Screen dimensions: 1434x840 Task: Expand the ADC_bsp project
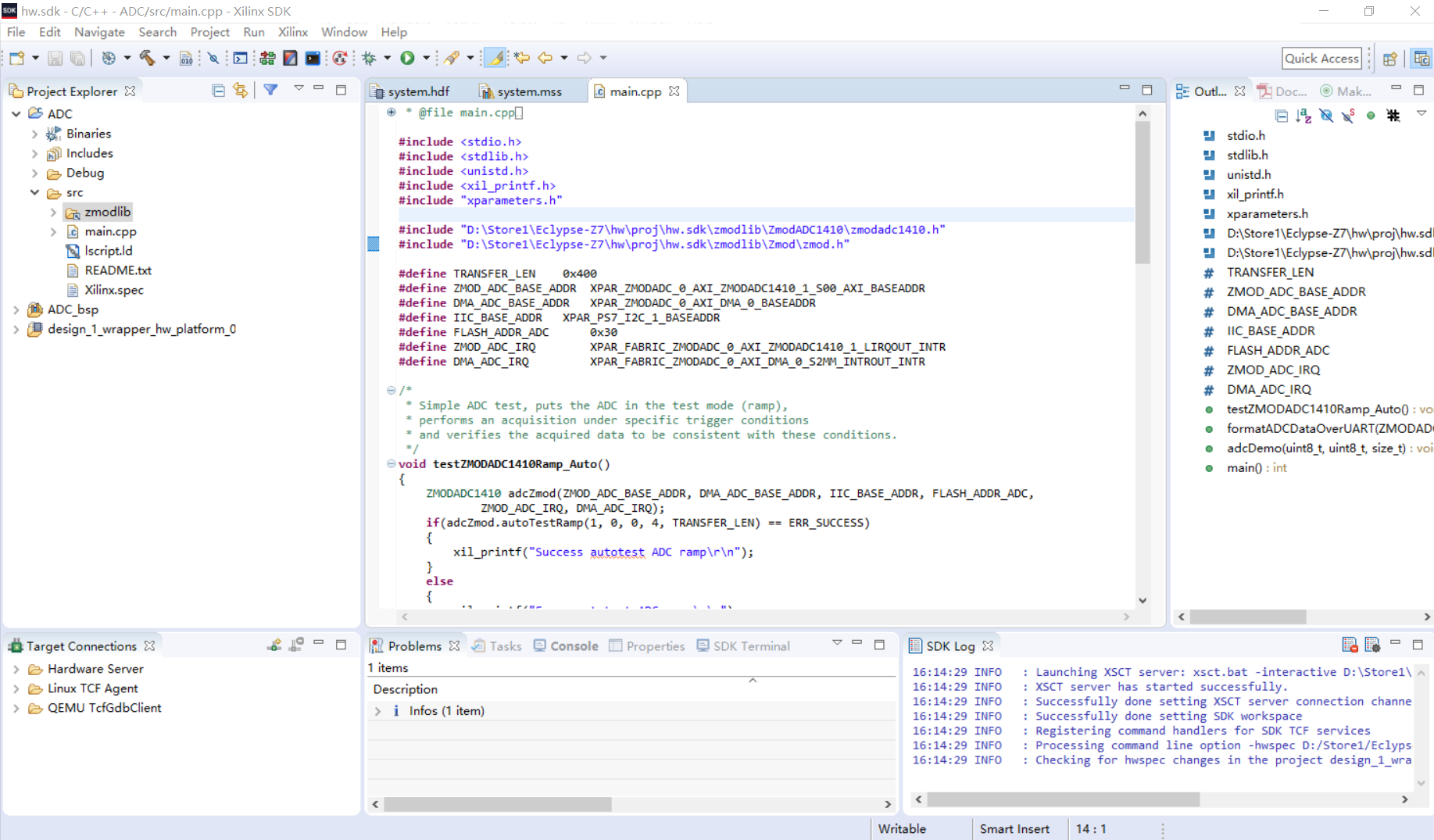16,309
